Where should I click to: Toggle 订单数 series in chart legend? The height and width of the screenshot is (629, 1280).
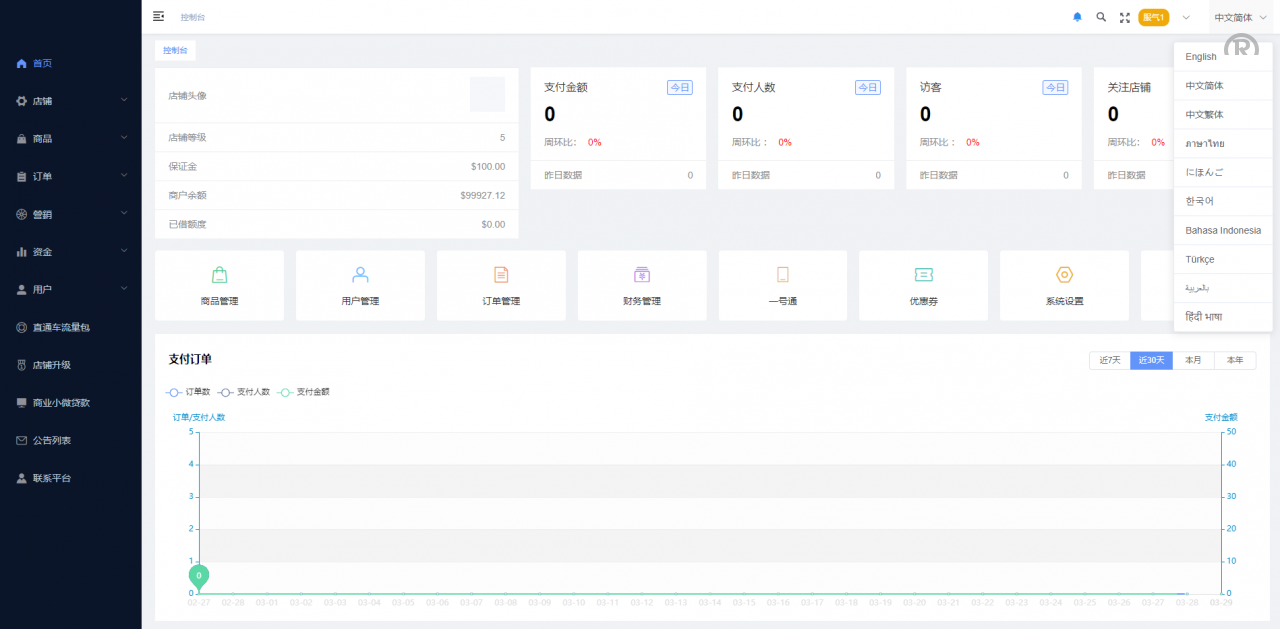click(x=188, y=392)
